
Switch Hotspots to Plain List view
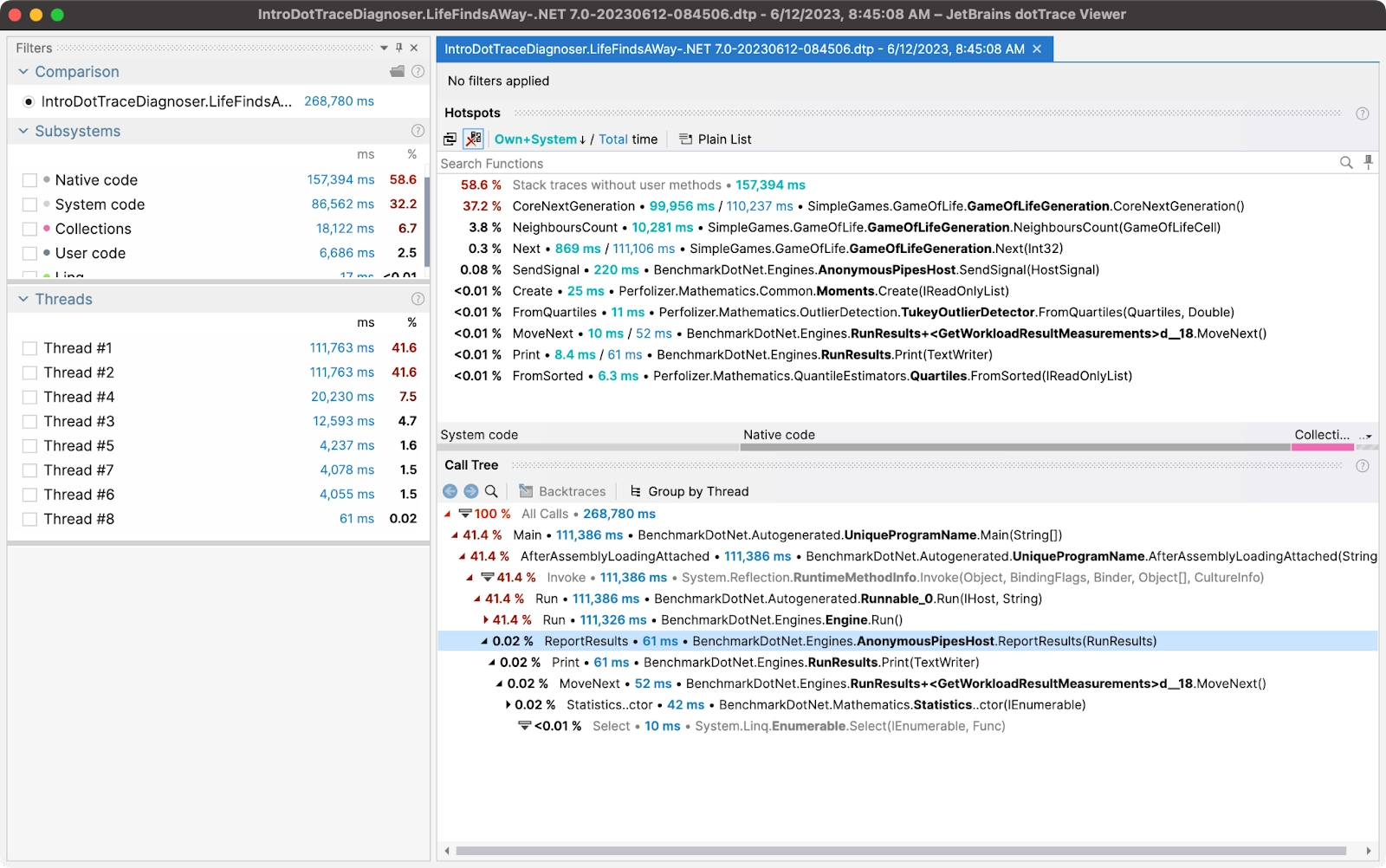[715, 139]
